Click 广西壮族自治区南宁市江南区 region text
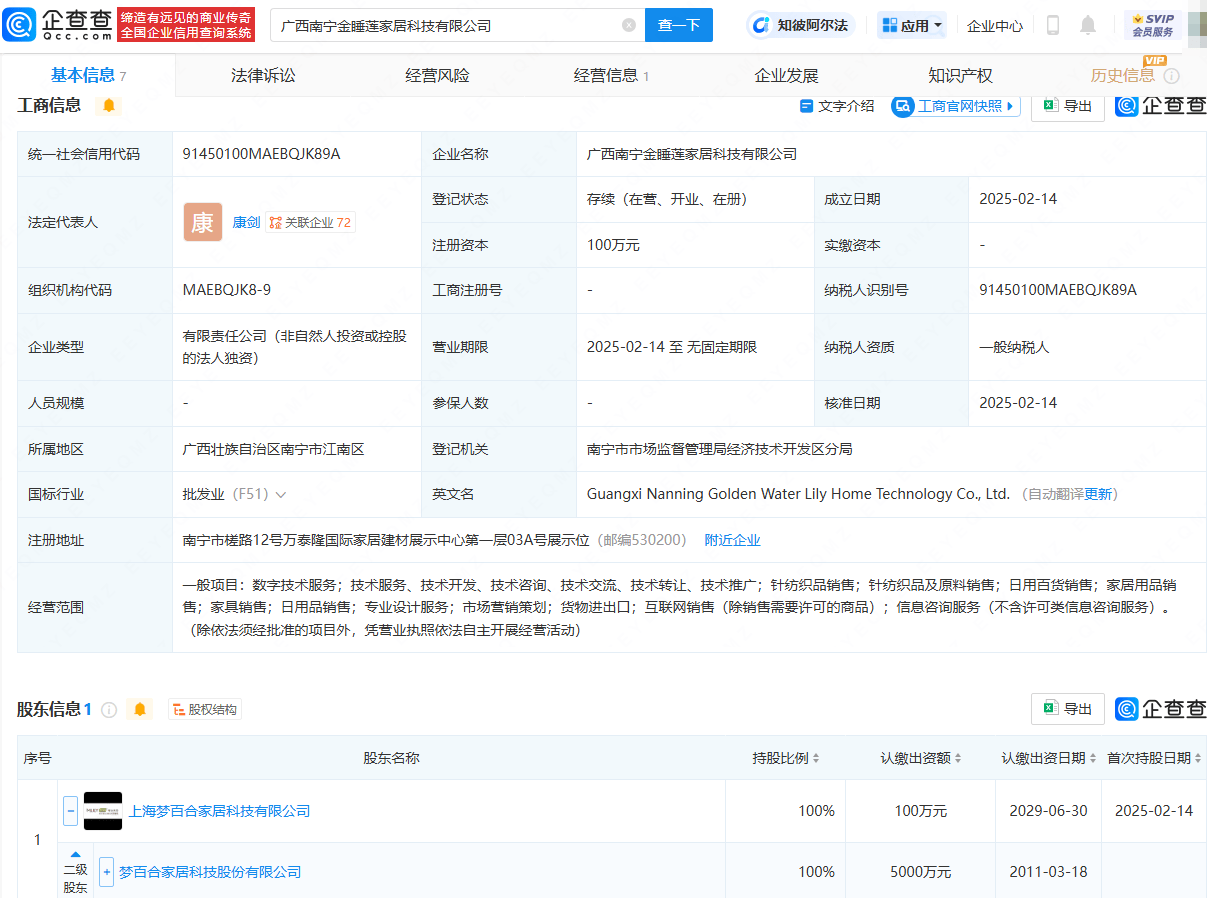 point(273,449)
